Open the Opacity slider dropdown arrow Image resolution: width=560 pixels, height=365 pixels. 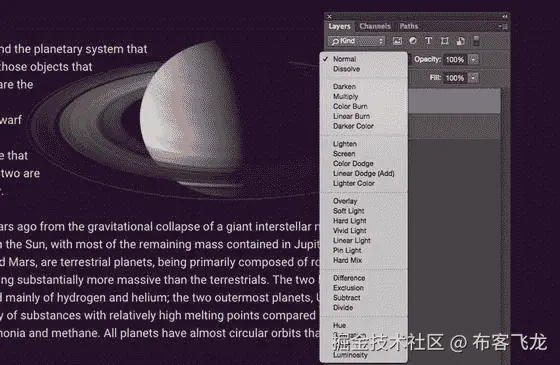tap(474, 59)
